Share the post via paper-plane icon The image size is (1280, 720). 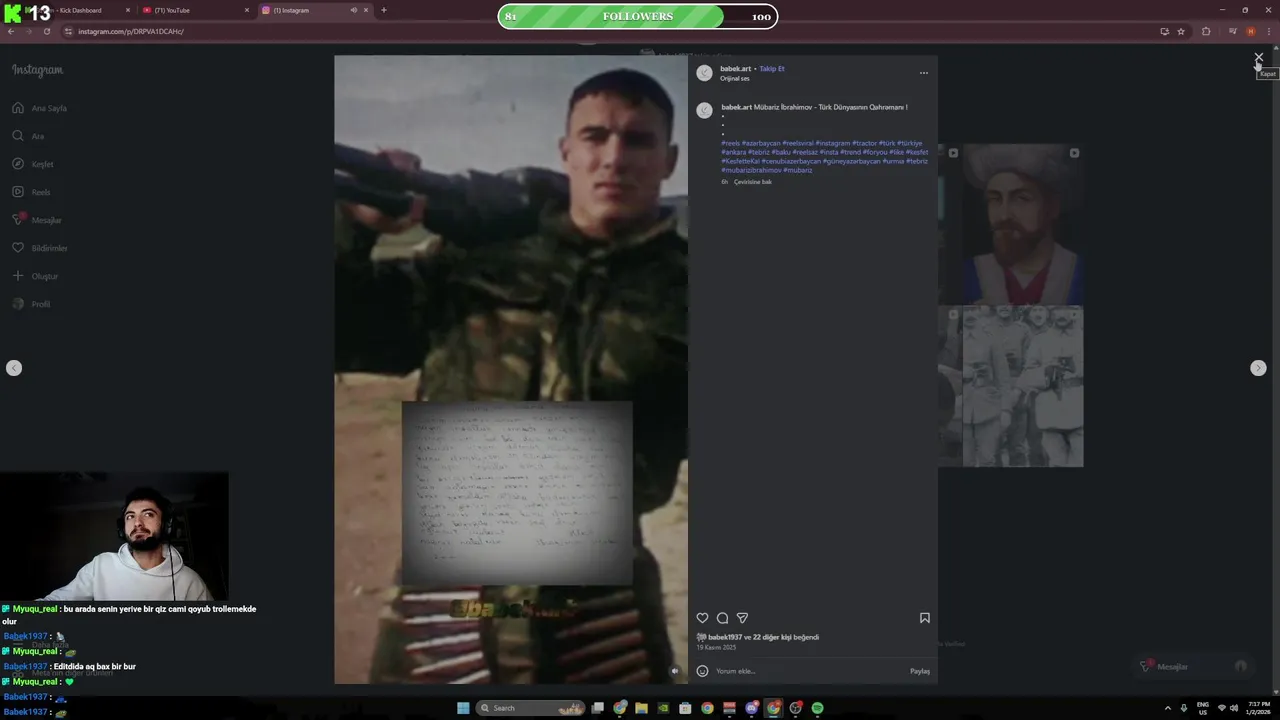(x=742, y=618)
